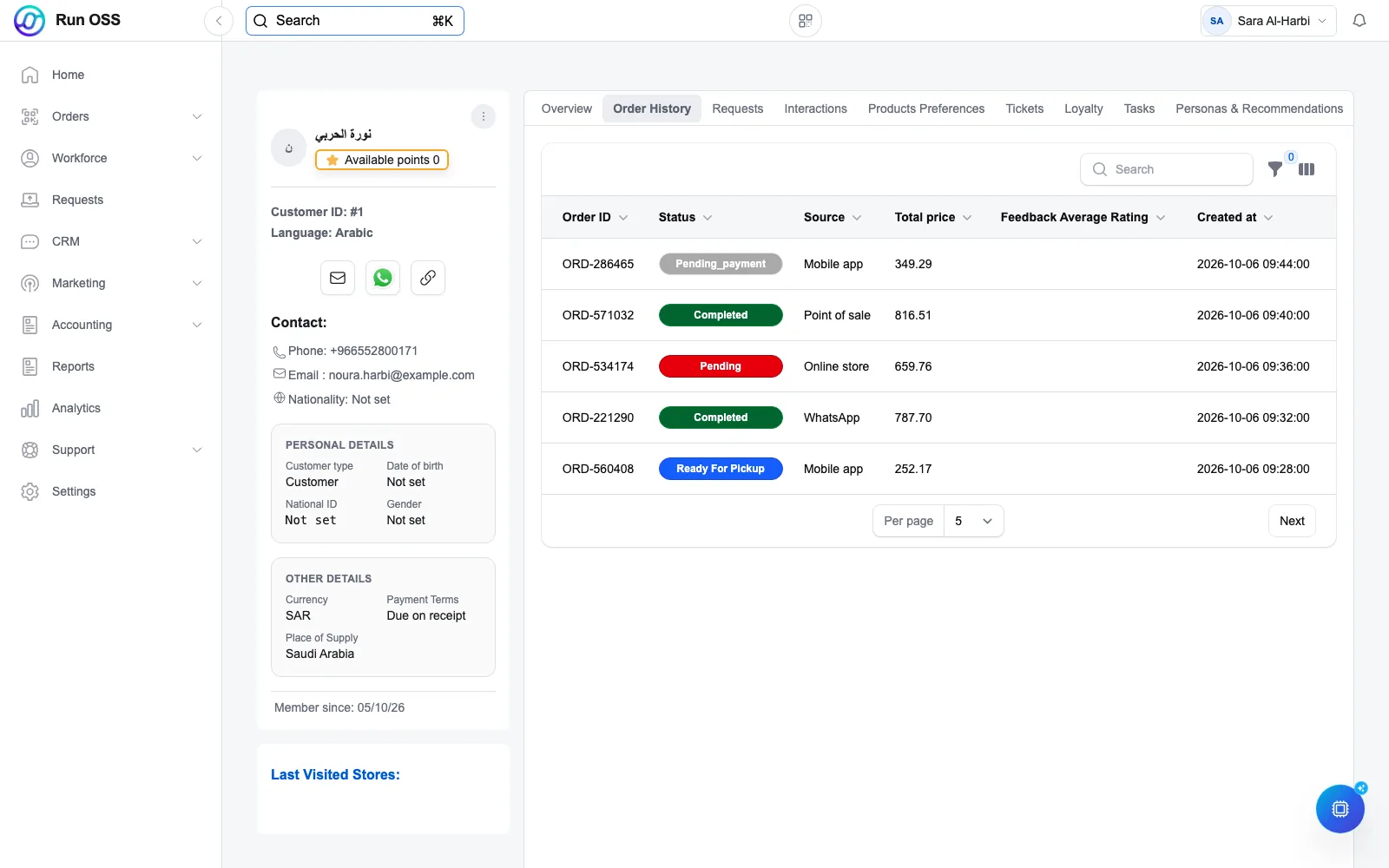This screenshot has height=868, width=1389.
Task: Expand the Workforce sidebar chevron
Action: pyautogui.click(x=197, y=158)
